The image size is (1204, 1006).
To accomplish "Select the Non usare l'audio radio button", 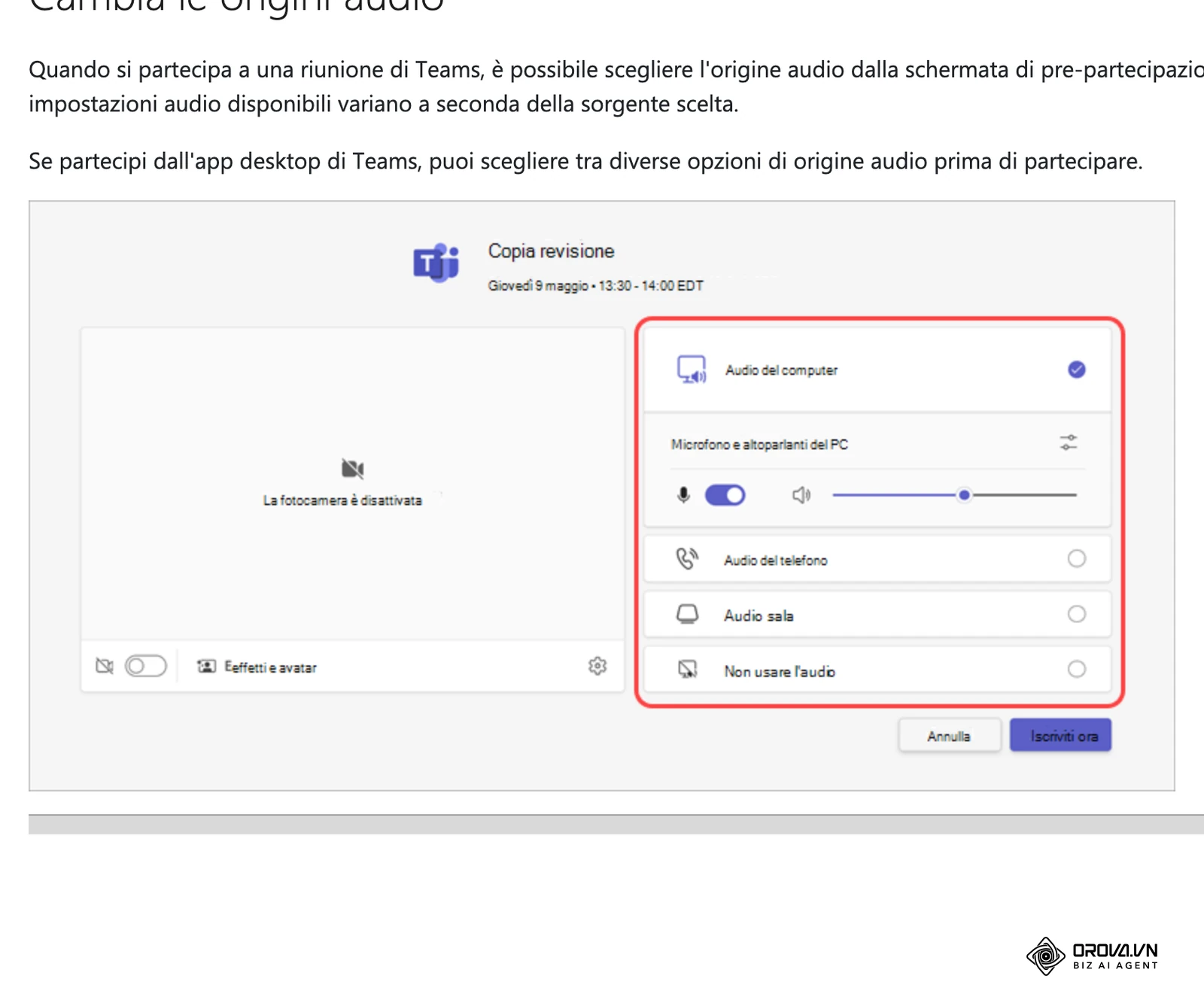I will point(1077,669).
